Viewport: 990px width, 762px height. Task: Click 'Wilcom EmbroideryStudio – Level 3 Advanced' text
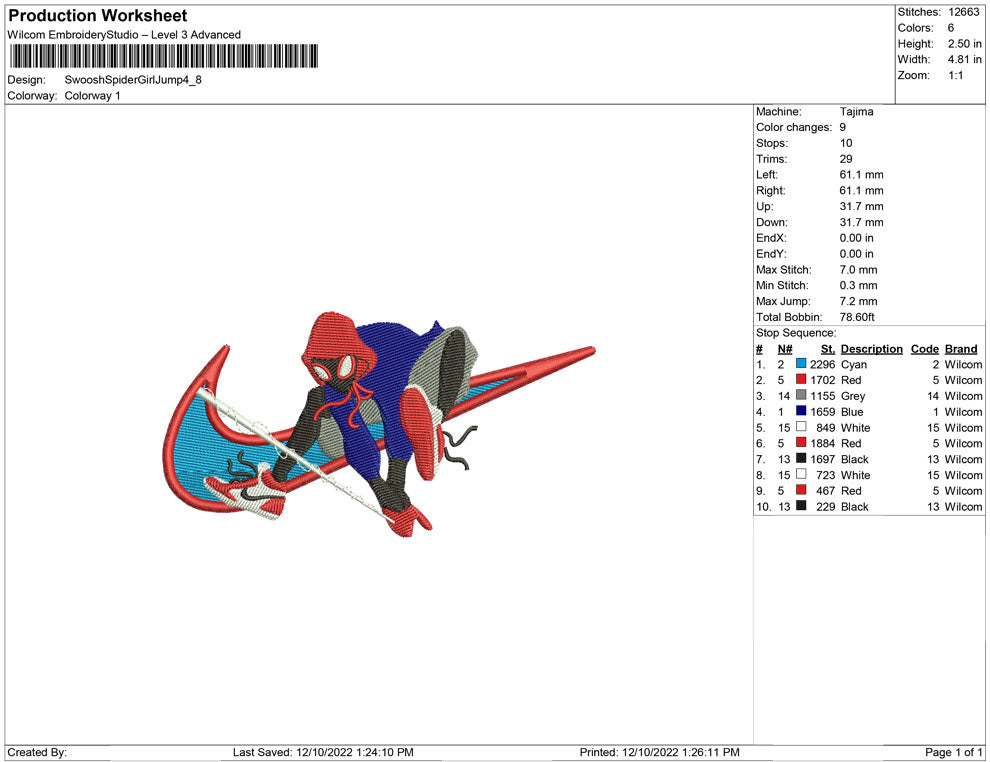coord(124,35)
